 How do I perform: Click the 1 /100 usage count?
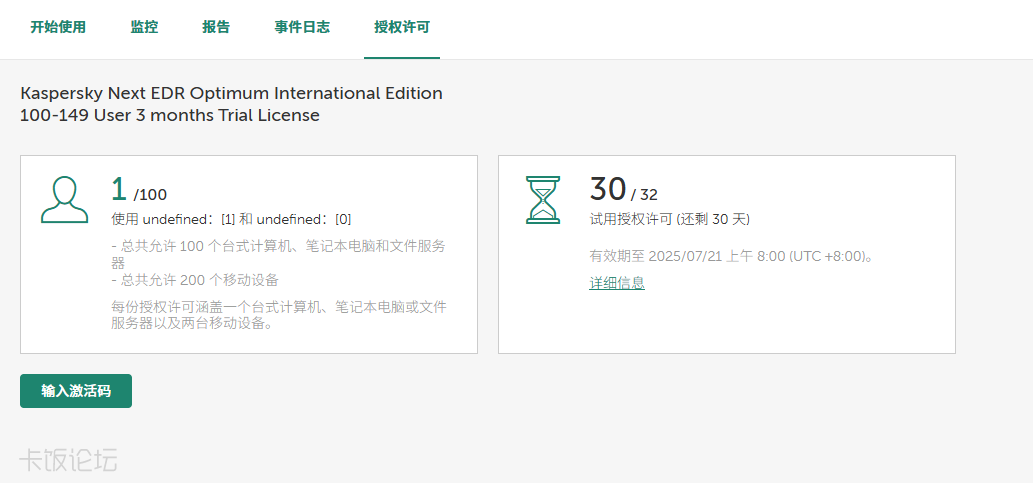pos(139,190)
